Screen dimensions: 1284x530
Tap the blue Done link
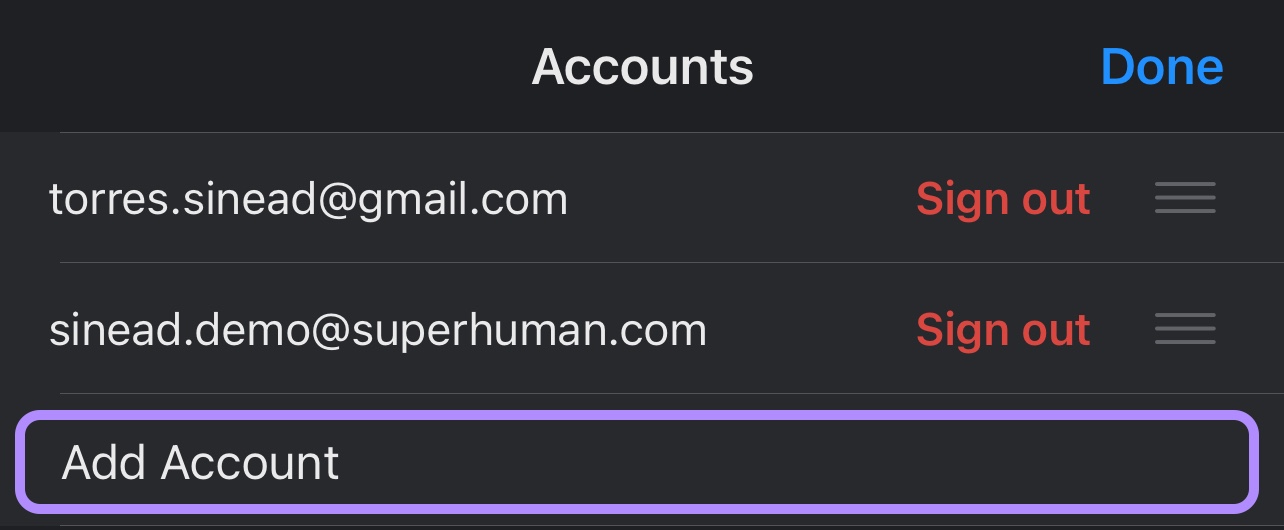pos(1162,67)
